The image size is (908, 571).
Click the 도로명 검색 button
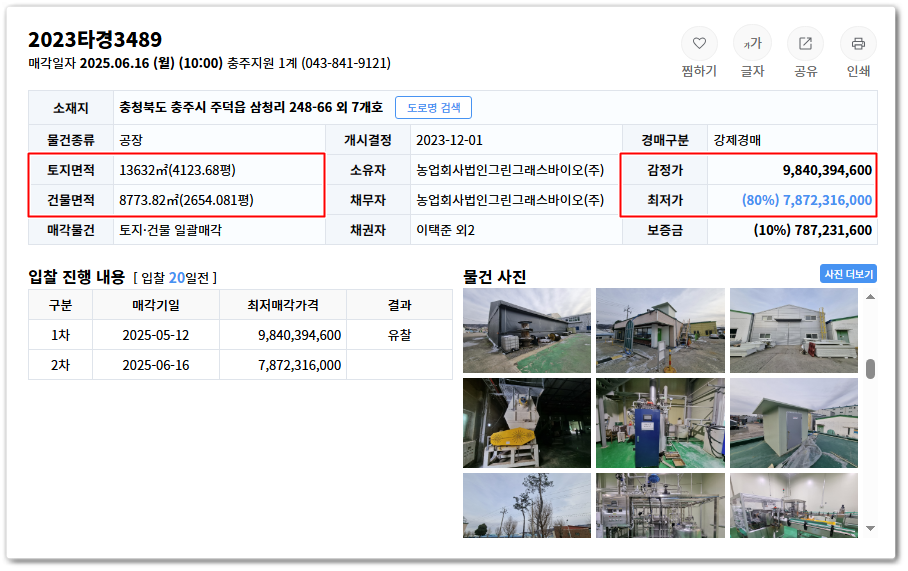point(433,108)
